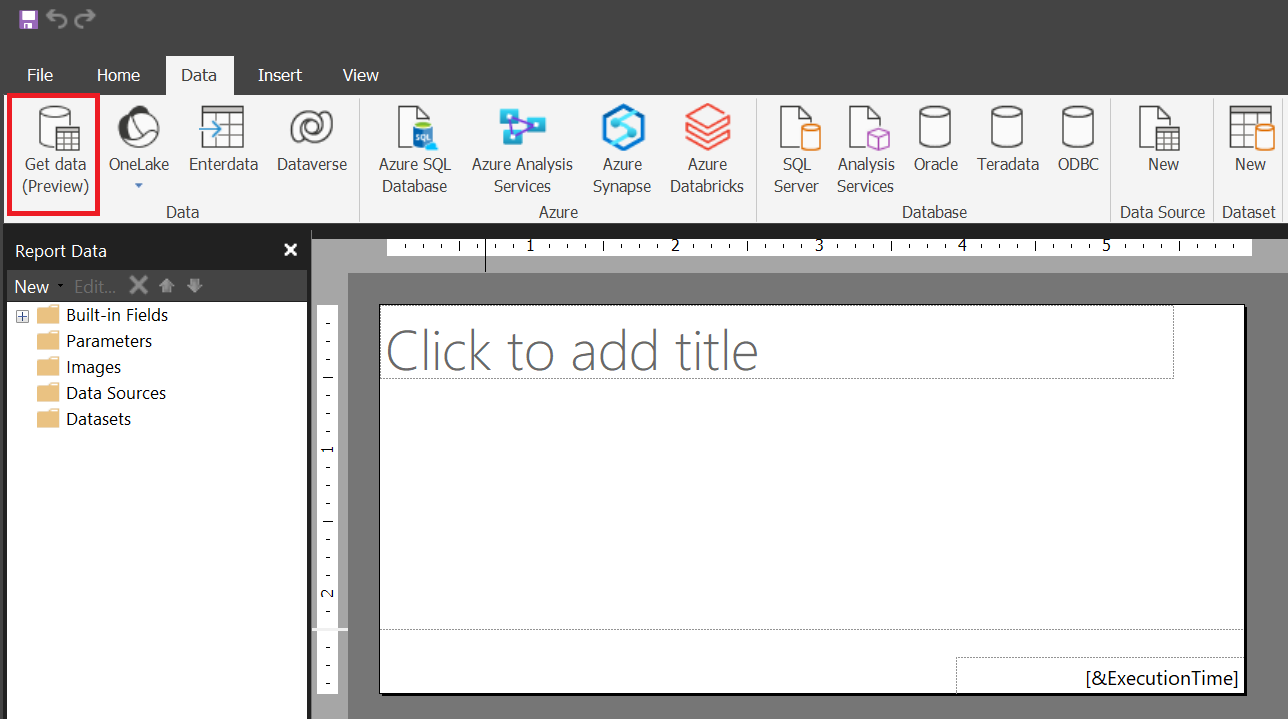This screenshot has height=719, width=1288.
Task: Connect to Azure SQL Database
Action: 415,150
